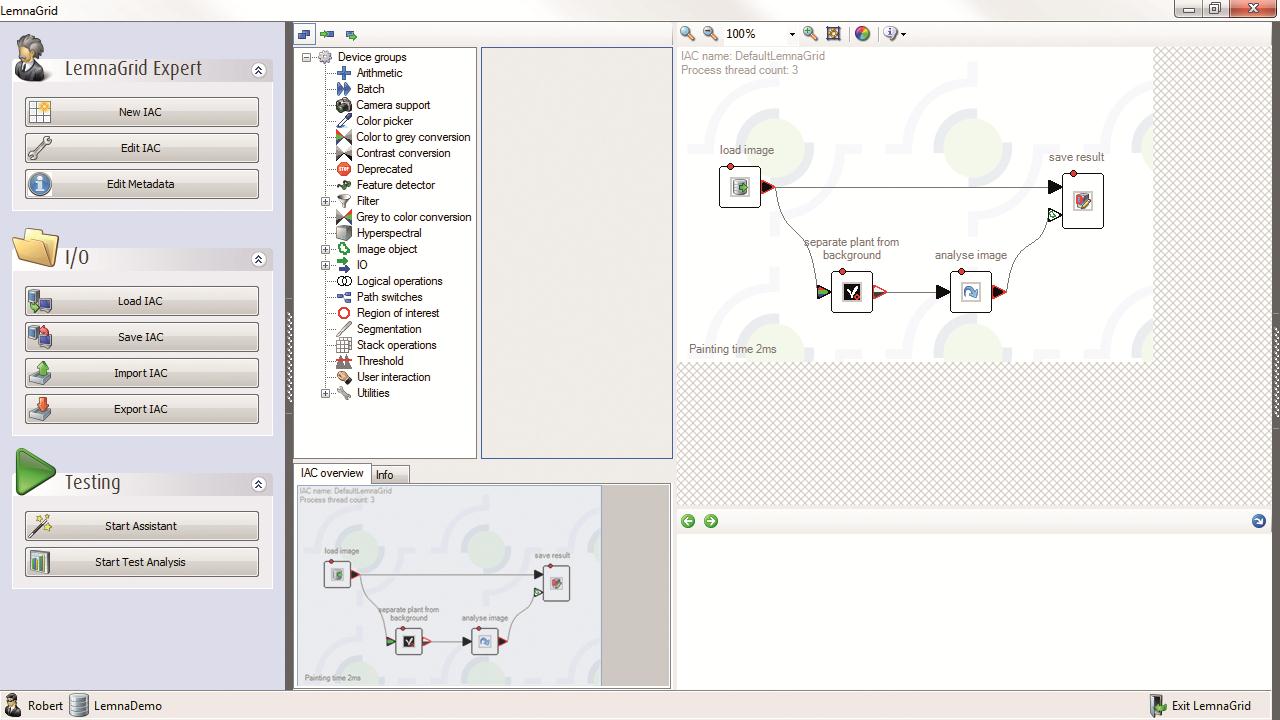The image size is (1280, 720).
Task: Open the color wheel tool
Action: click(x=862, y=34)
